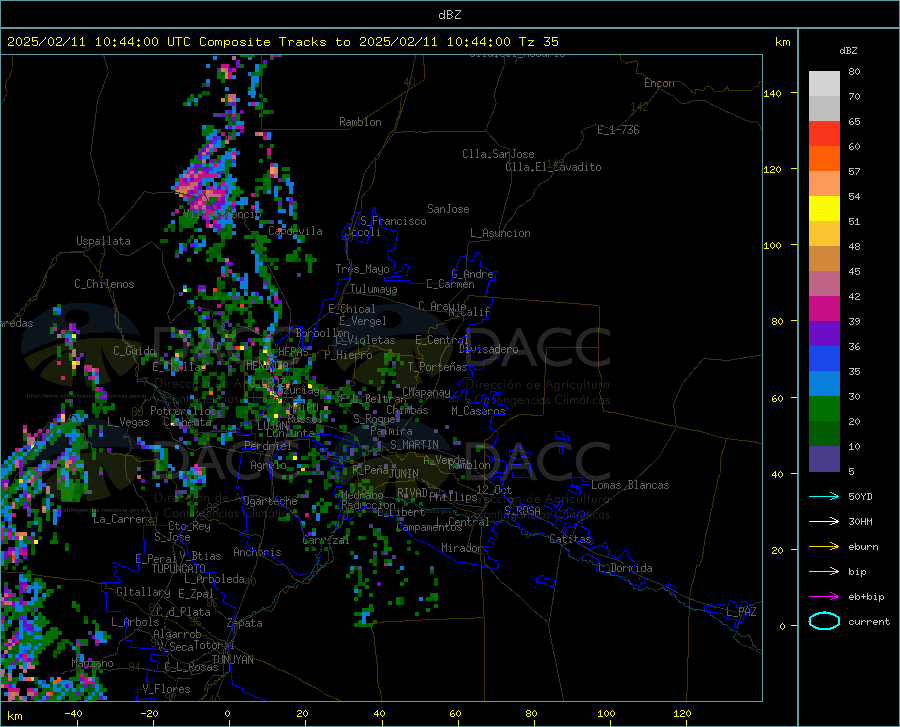
Task: Click the 100 km tick on right axis
Action: click(772, 246)
